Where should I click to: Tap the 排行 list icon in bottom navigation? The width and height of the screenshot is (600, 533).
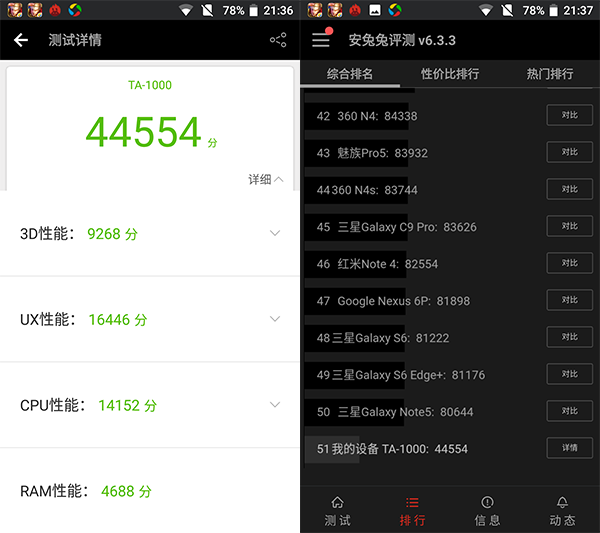click(x=412, y=502)
